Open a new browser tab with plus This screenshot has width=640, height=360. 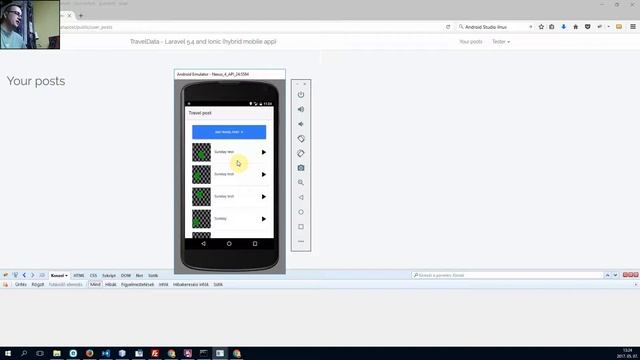(81, 16)
